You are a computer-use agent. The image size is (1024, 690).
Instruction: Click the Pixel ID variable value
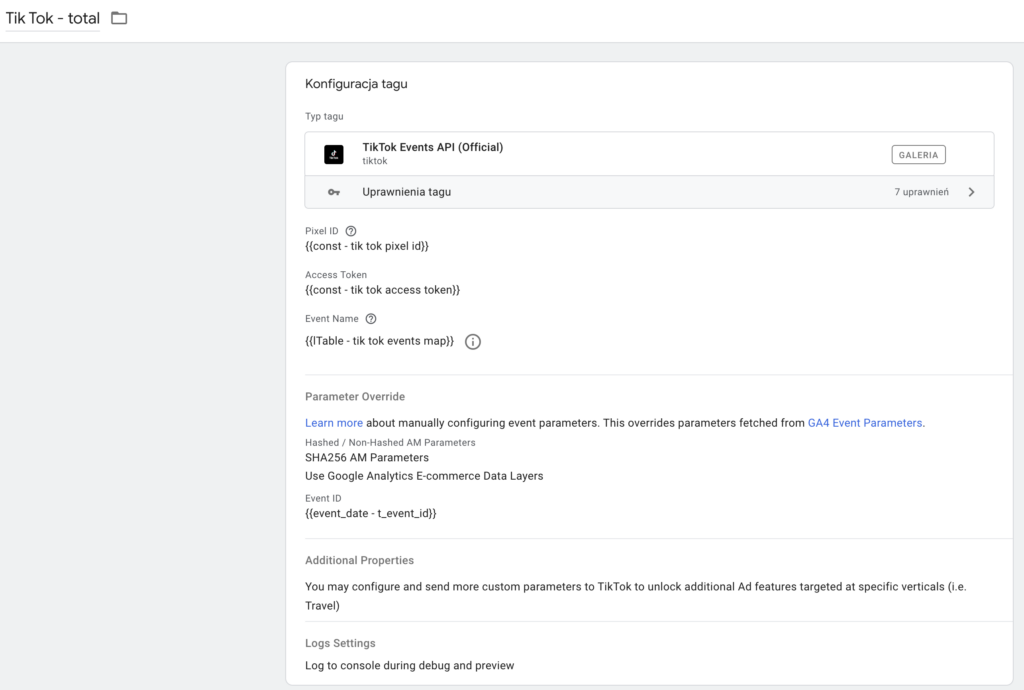coord(366,246)
